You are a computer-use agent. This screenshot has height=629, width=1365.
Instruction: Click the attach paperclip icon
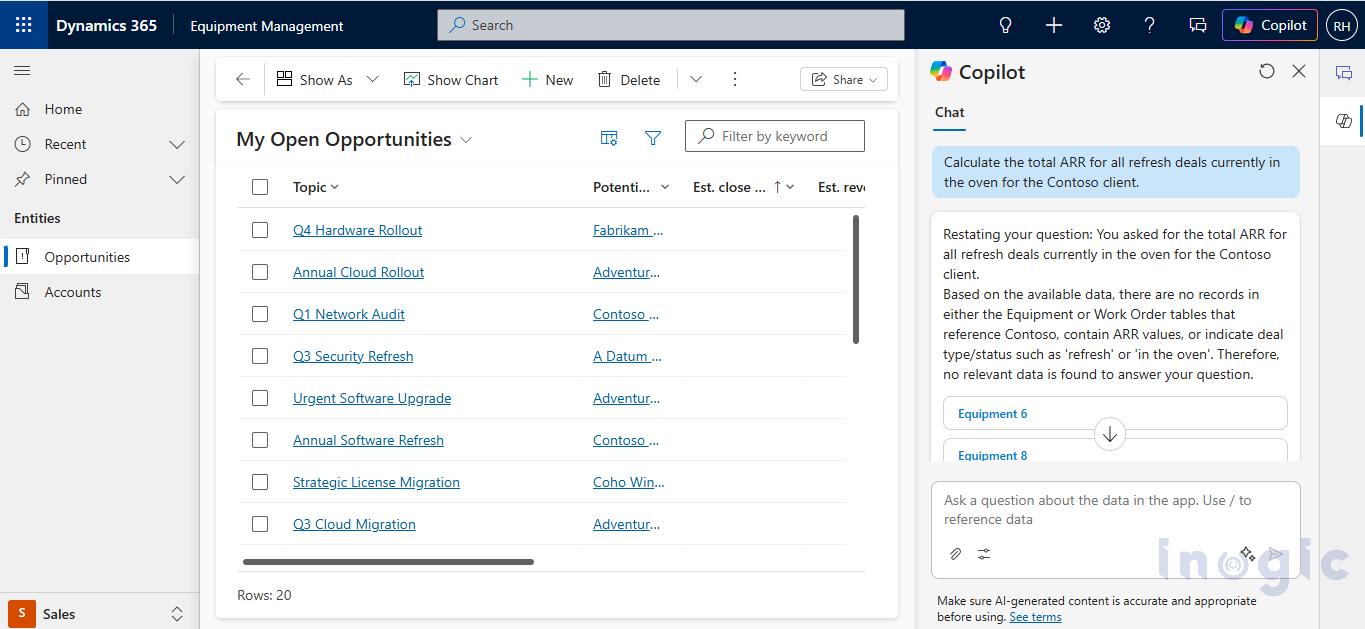(x=955, y=554)
